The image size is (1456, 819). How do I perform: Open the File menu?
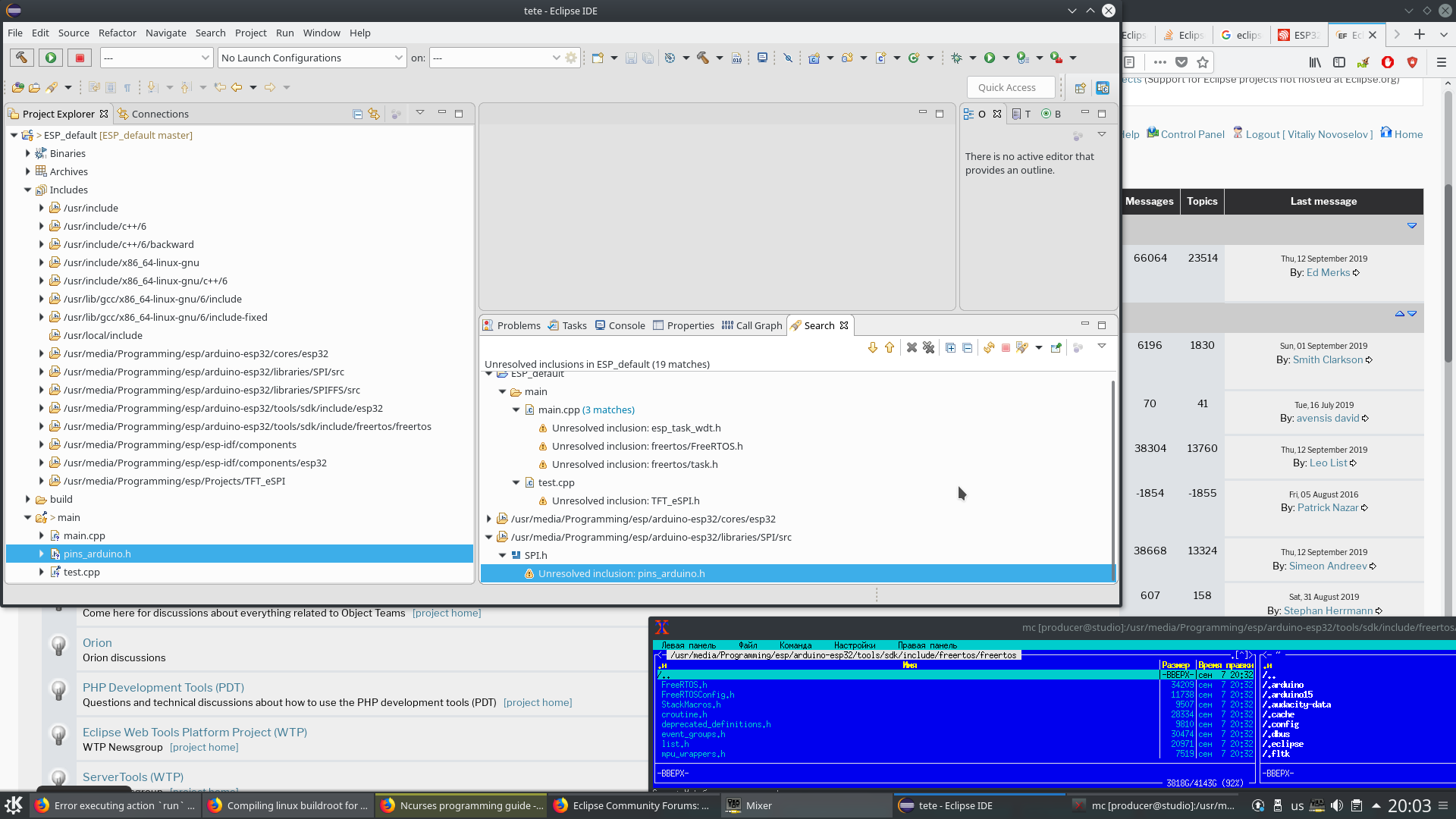(15, 33)
